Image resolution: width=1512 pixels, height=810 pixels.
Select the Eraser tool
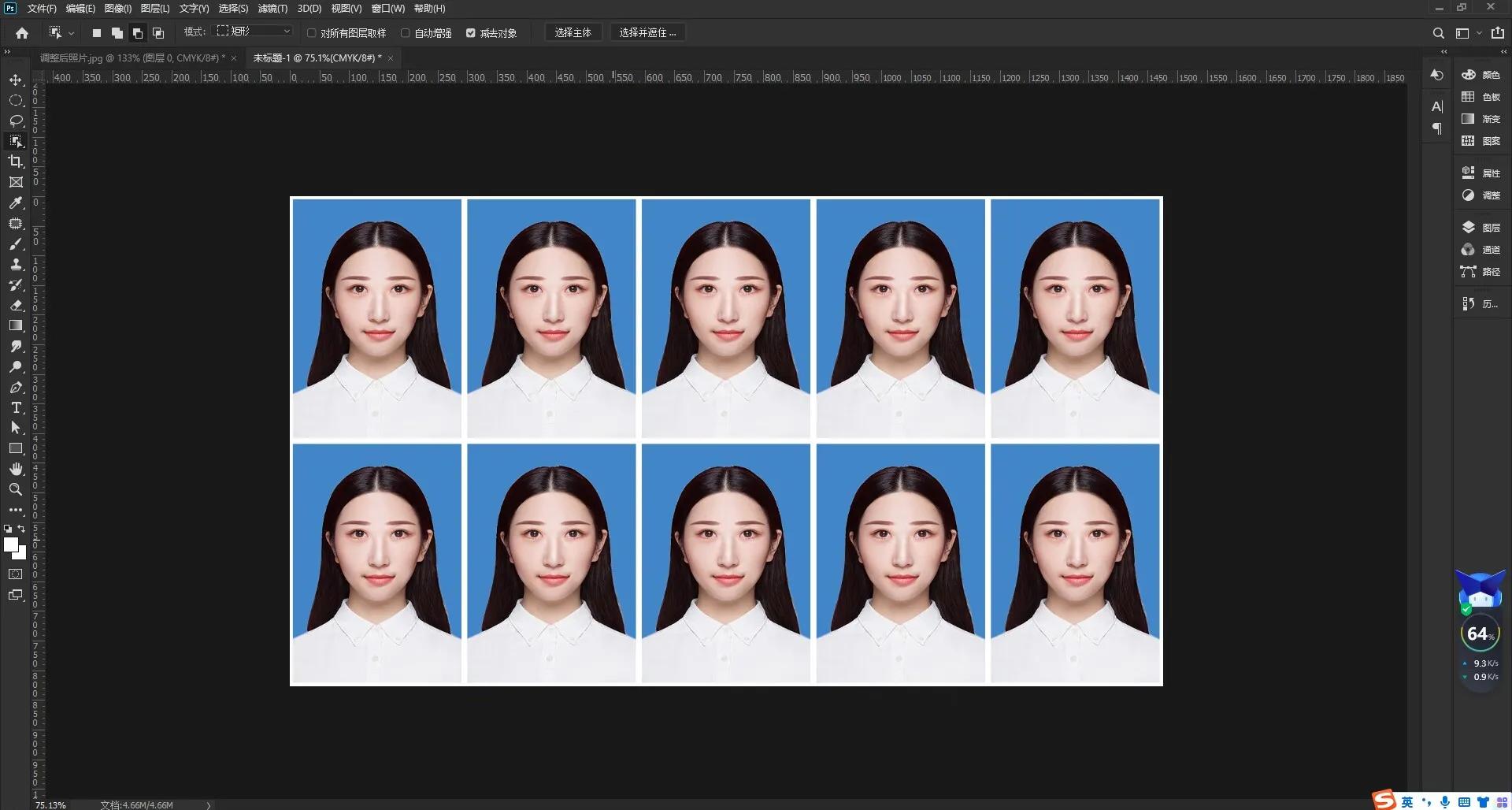coord(16,305)
